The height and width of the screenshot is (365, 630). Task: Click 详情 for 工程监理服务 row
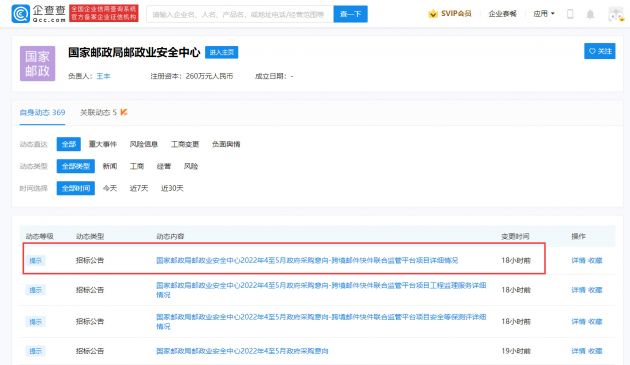[x=578, y=290]
